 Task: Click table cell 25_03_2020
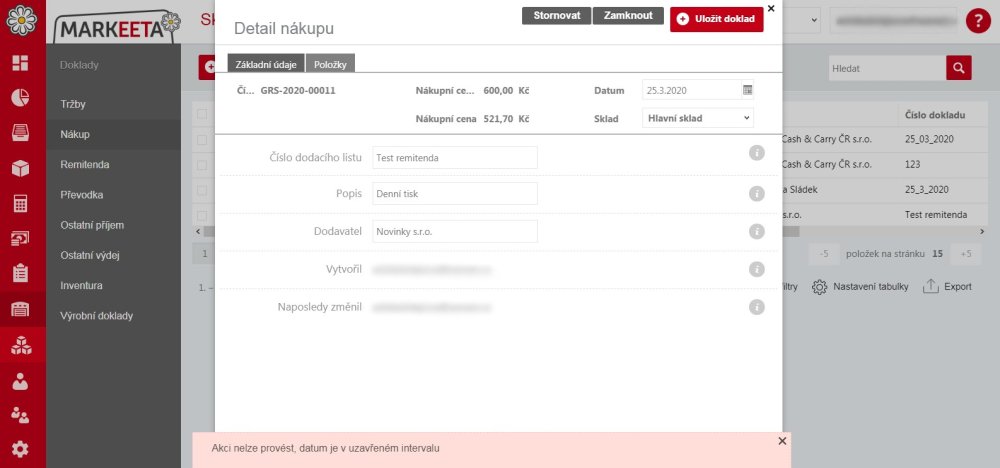929,139
